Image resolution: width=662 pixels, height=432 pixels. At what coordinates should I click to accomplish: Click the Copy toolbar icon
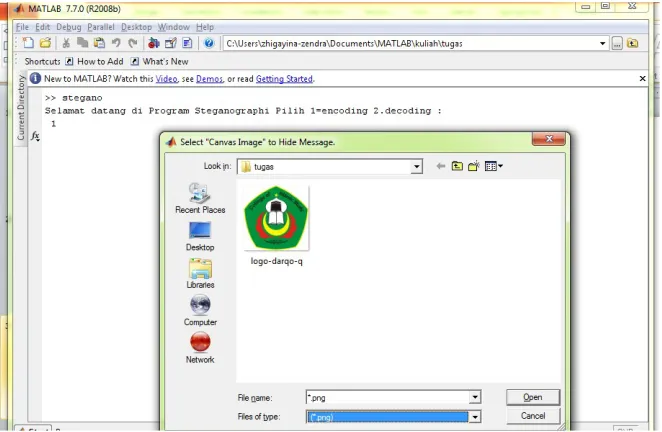[x=82, y=43]
